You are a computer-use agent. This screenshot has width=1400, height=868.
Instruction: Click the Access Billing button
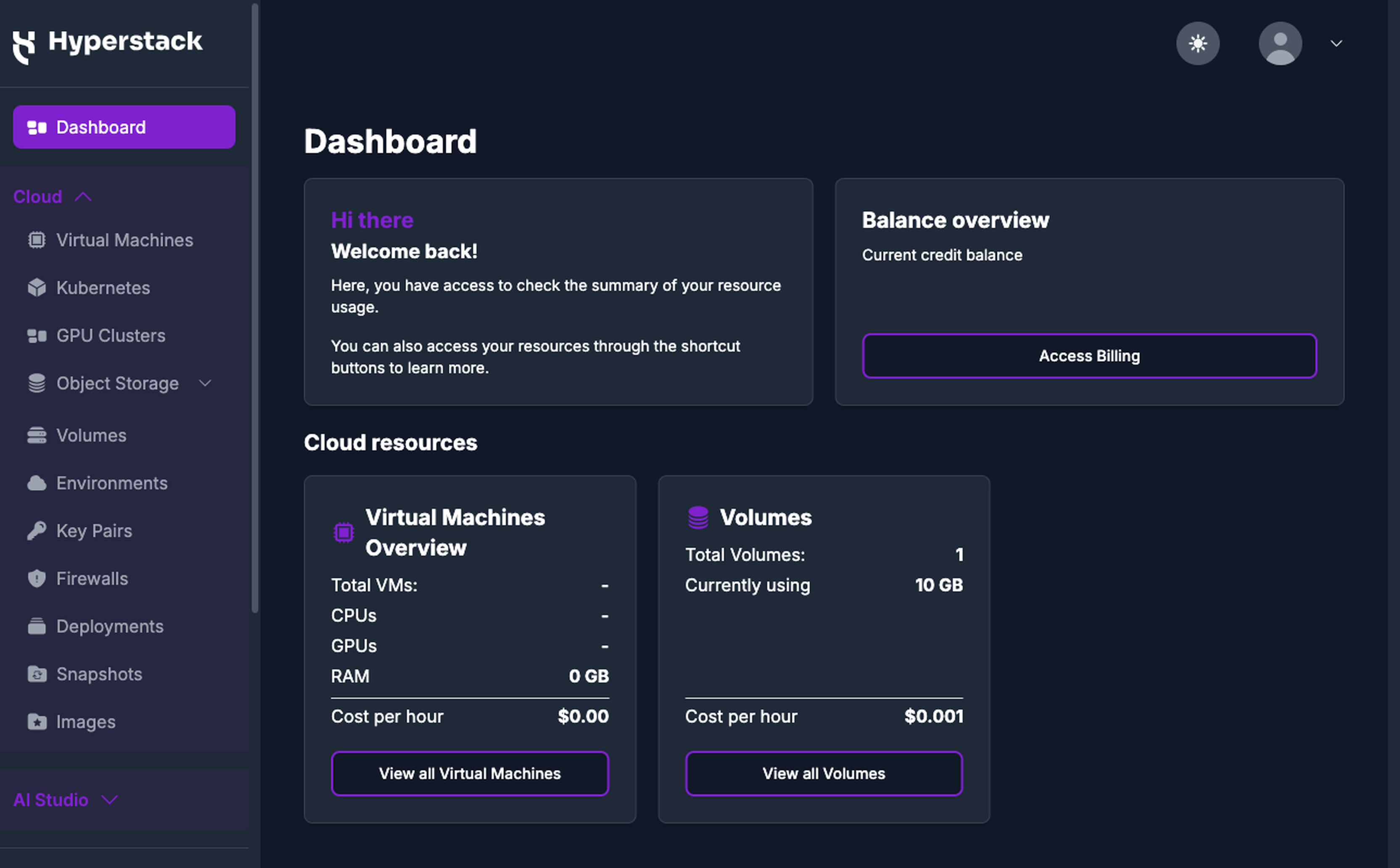coord(1089,356)
